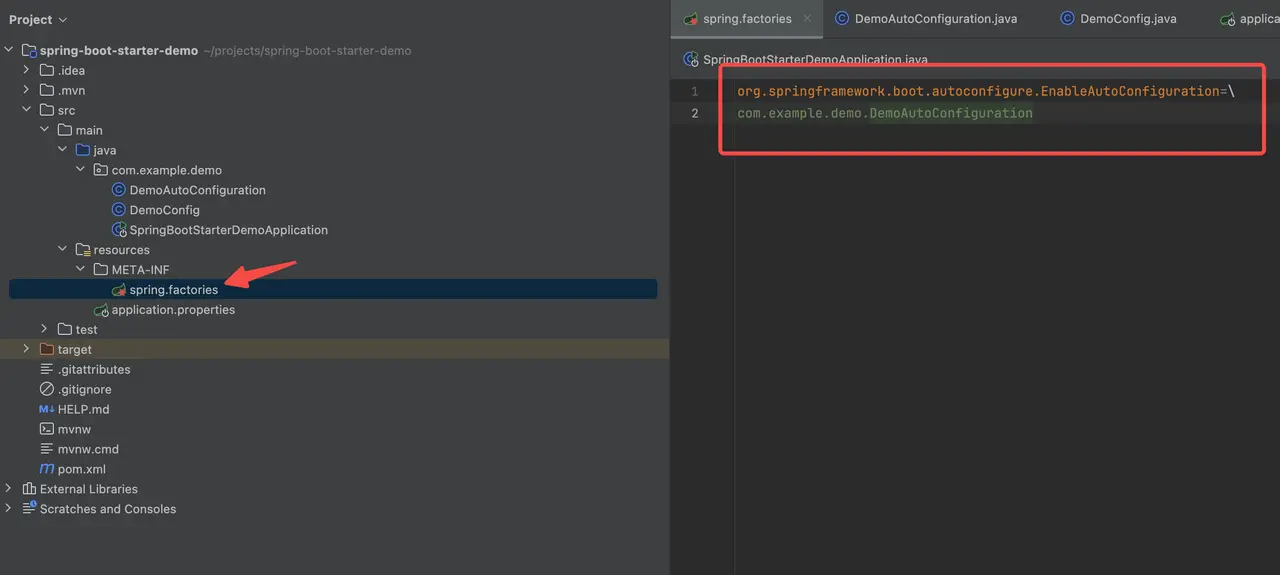Collapse the resources folder arrow
Image resolution: width=1280 pixels, height=575 pixels.
[63, 250]
